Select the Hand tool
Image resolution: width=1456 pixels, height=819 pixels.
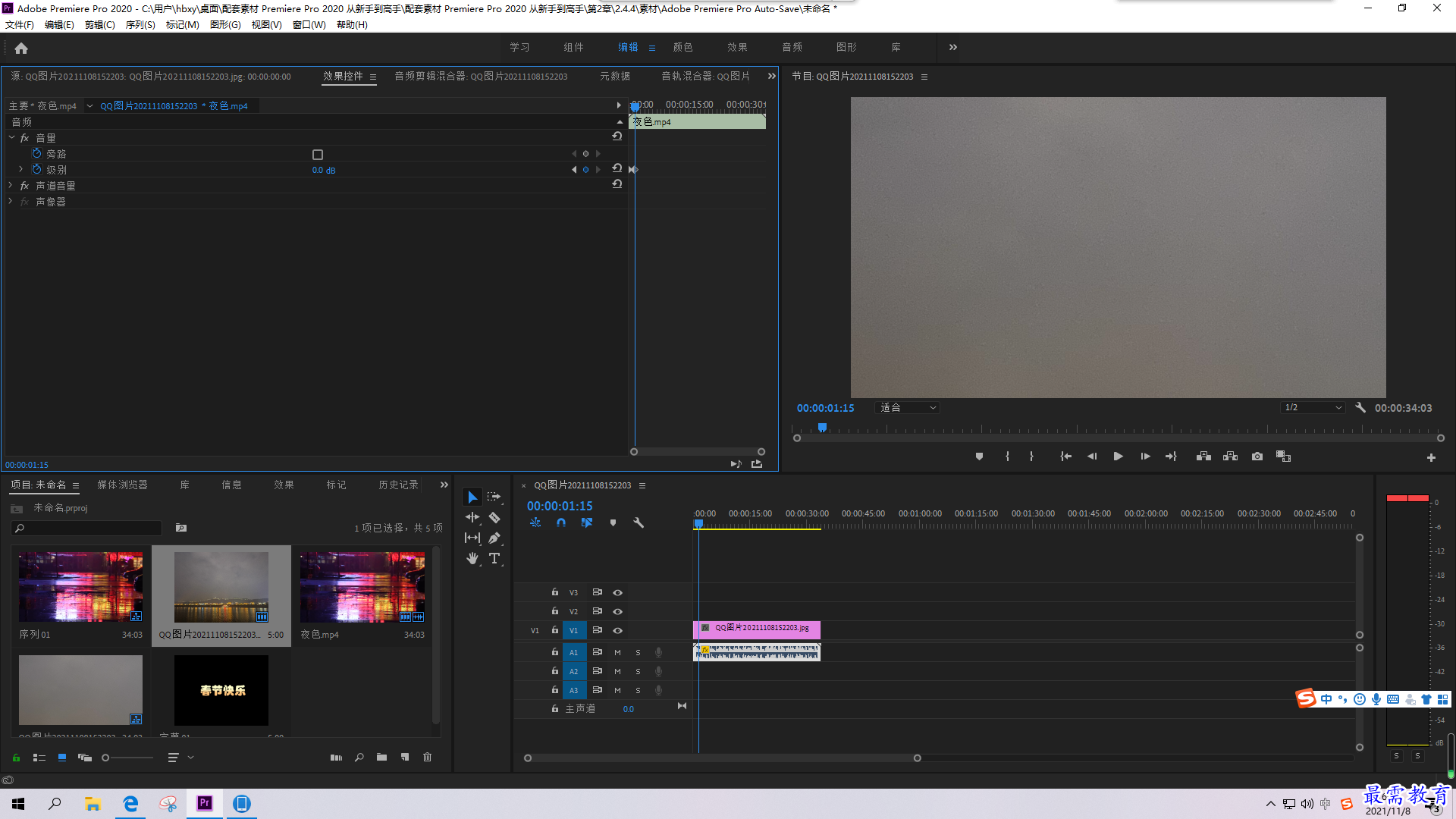tap(472, 558)
